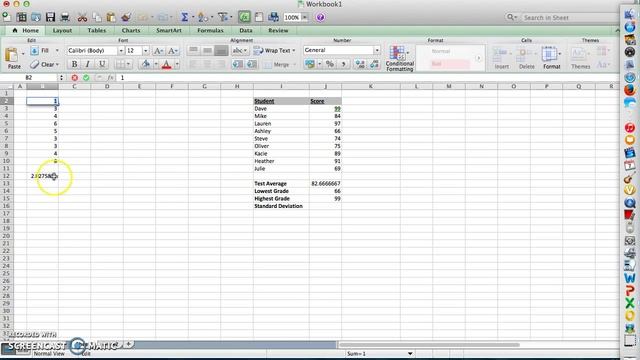
Task: Open PowerPoint from the Dock
Action: [x=630, y=291]
